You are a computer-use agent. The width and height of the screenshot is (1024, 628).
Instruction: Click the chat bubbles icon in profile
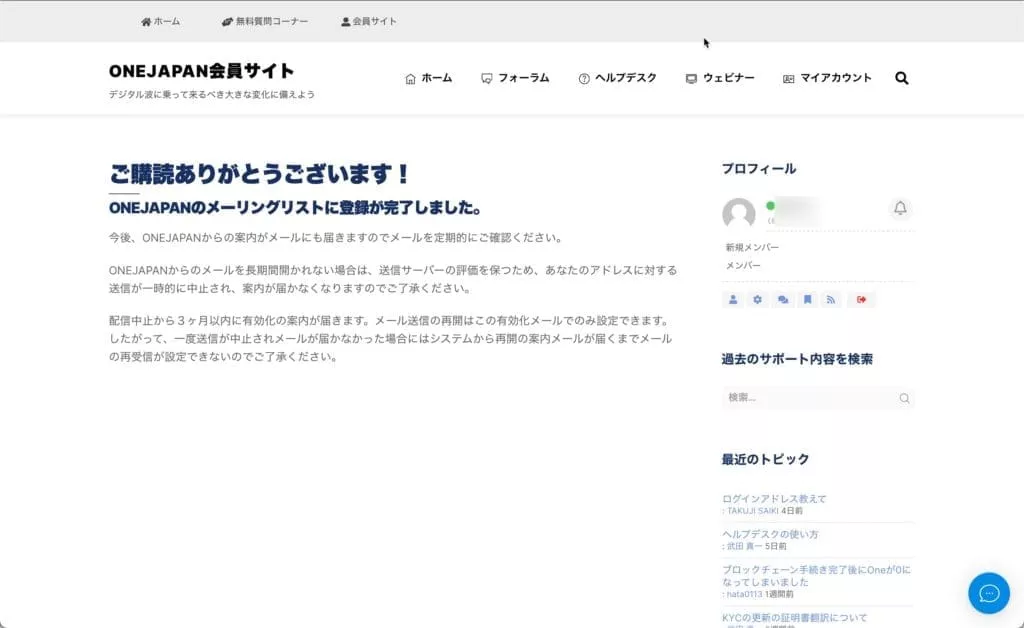click(782, 299)
